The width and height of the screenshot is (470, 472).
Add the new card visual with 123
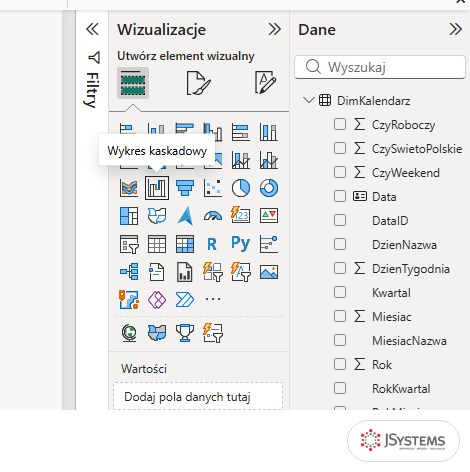click(241, 215)
